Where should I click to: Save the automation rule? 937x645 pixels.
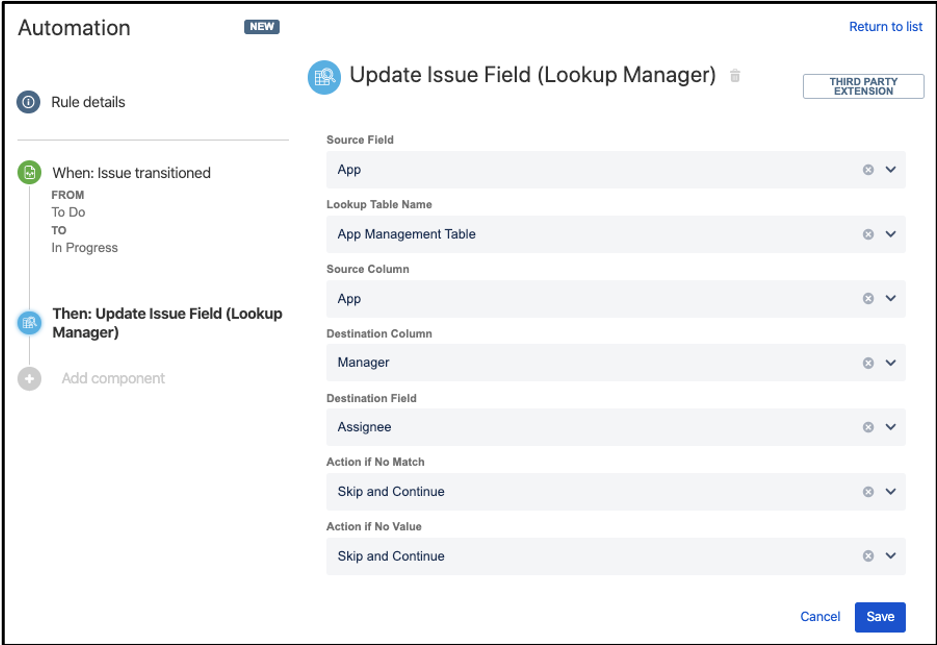tap(879, 617)
